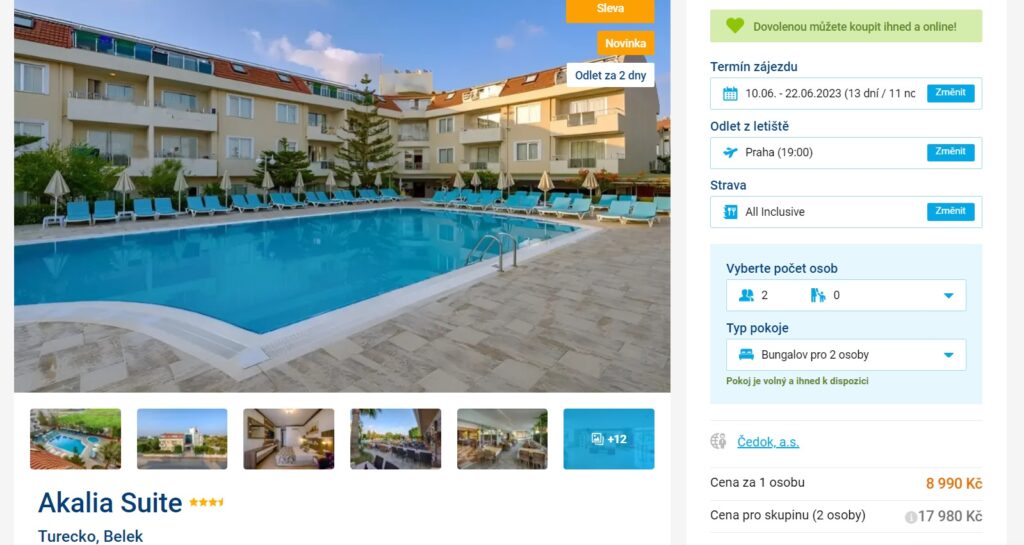Click the cutlery icon beside All Inclusive
The image size is (1024, 545).
click(x=730, y=212)
